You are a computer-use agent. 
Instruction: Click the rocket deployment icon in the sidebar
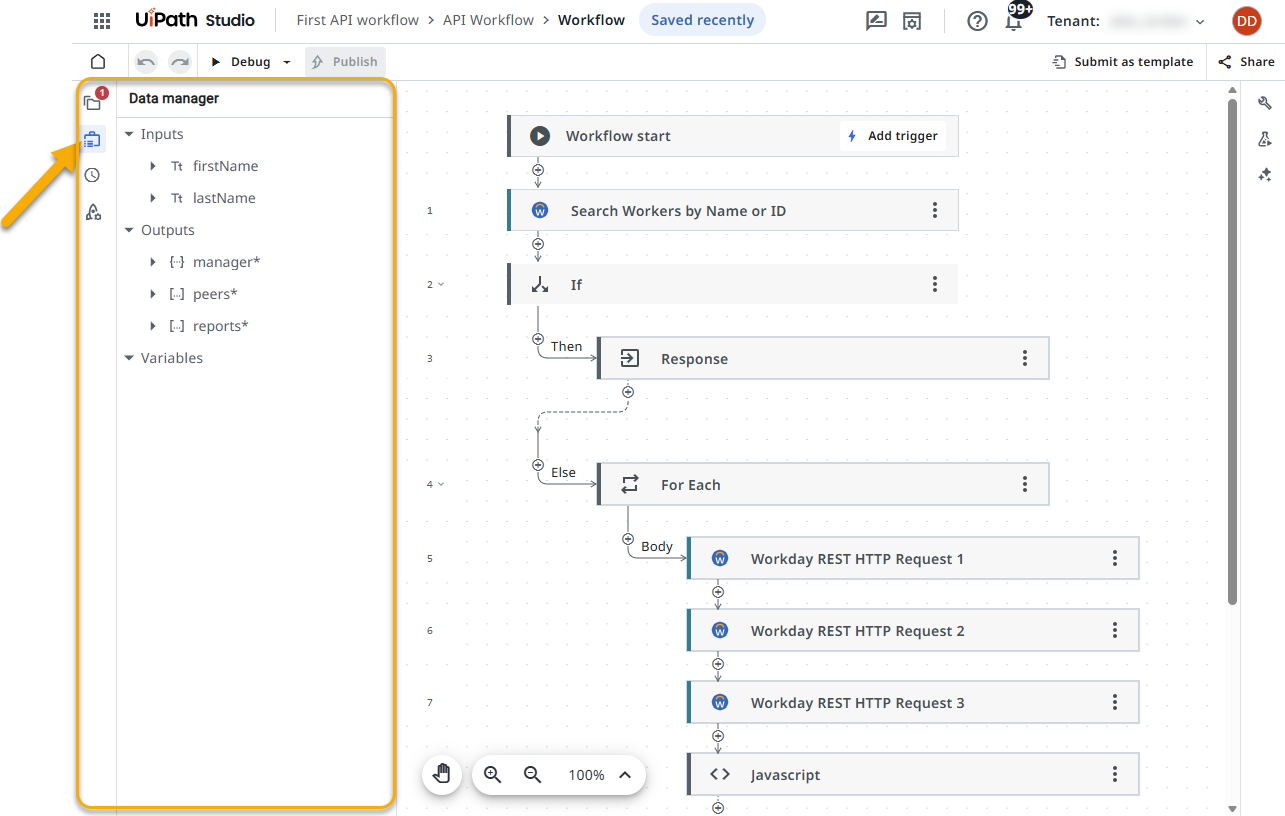[x=93, y=211]
